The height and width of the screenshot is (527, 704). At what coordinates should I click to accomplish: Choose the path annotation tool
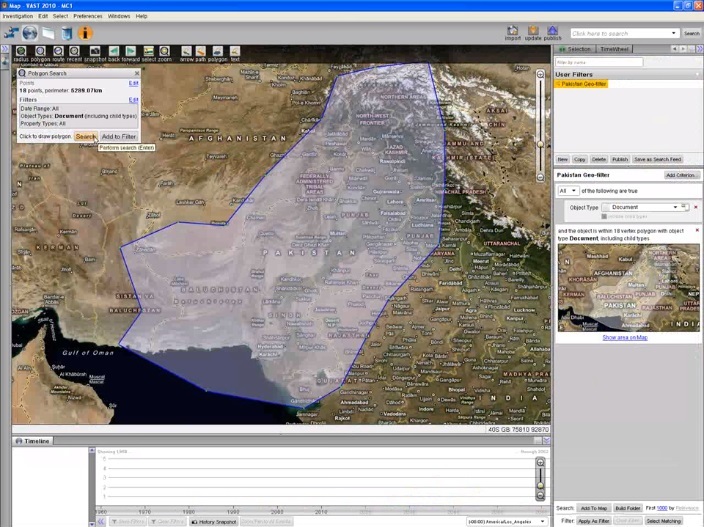point(201,51)
